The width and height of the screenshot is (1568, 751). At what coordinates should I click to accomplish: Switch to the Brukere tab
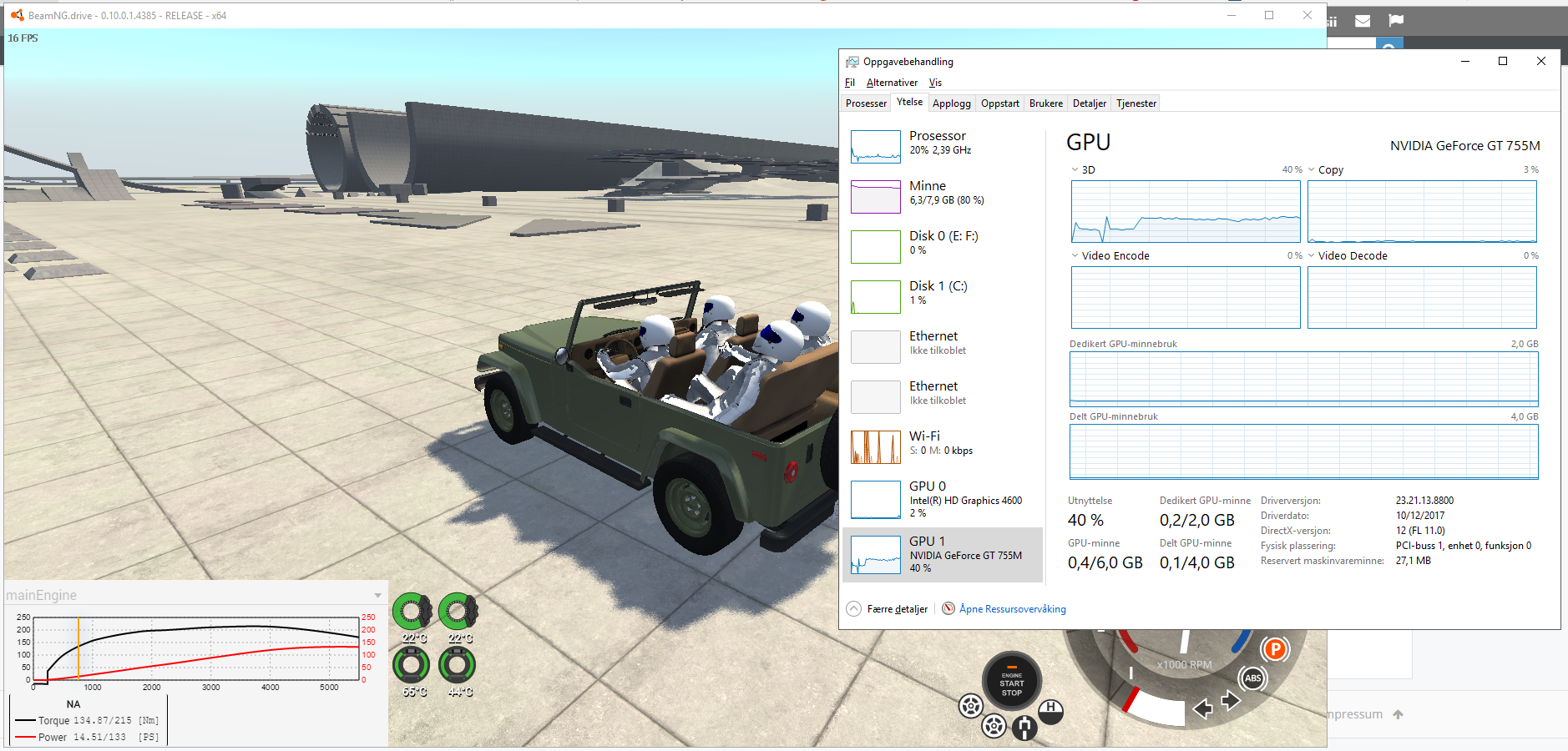click(x=1046, y=103)
